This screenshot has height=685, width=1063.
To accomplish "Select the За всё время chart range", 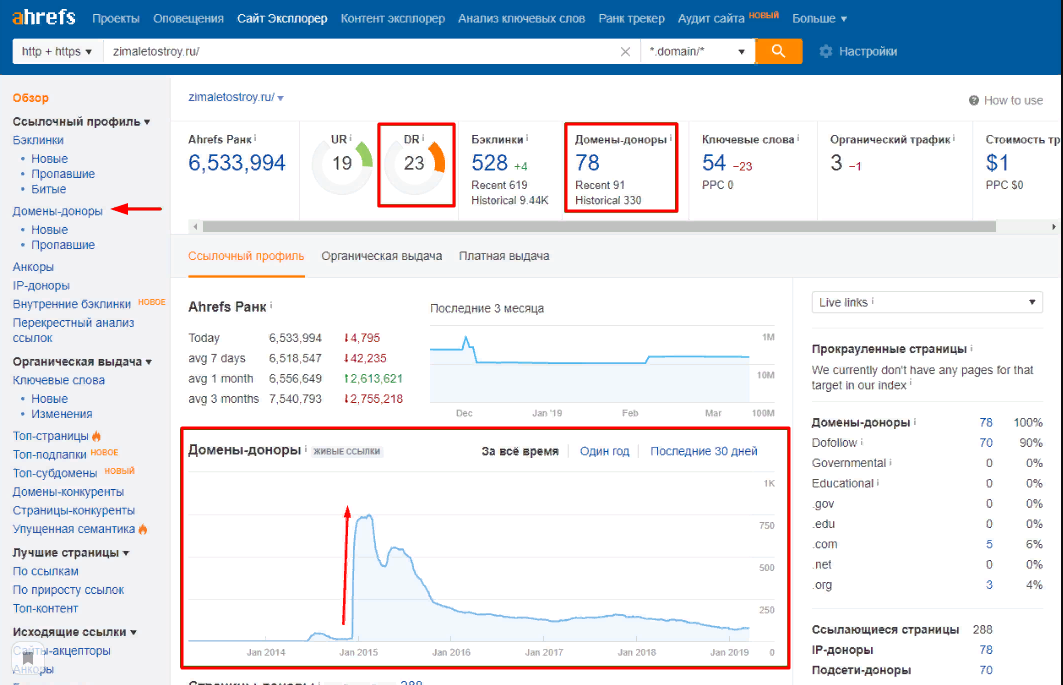I will (520, 451).
